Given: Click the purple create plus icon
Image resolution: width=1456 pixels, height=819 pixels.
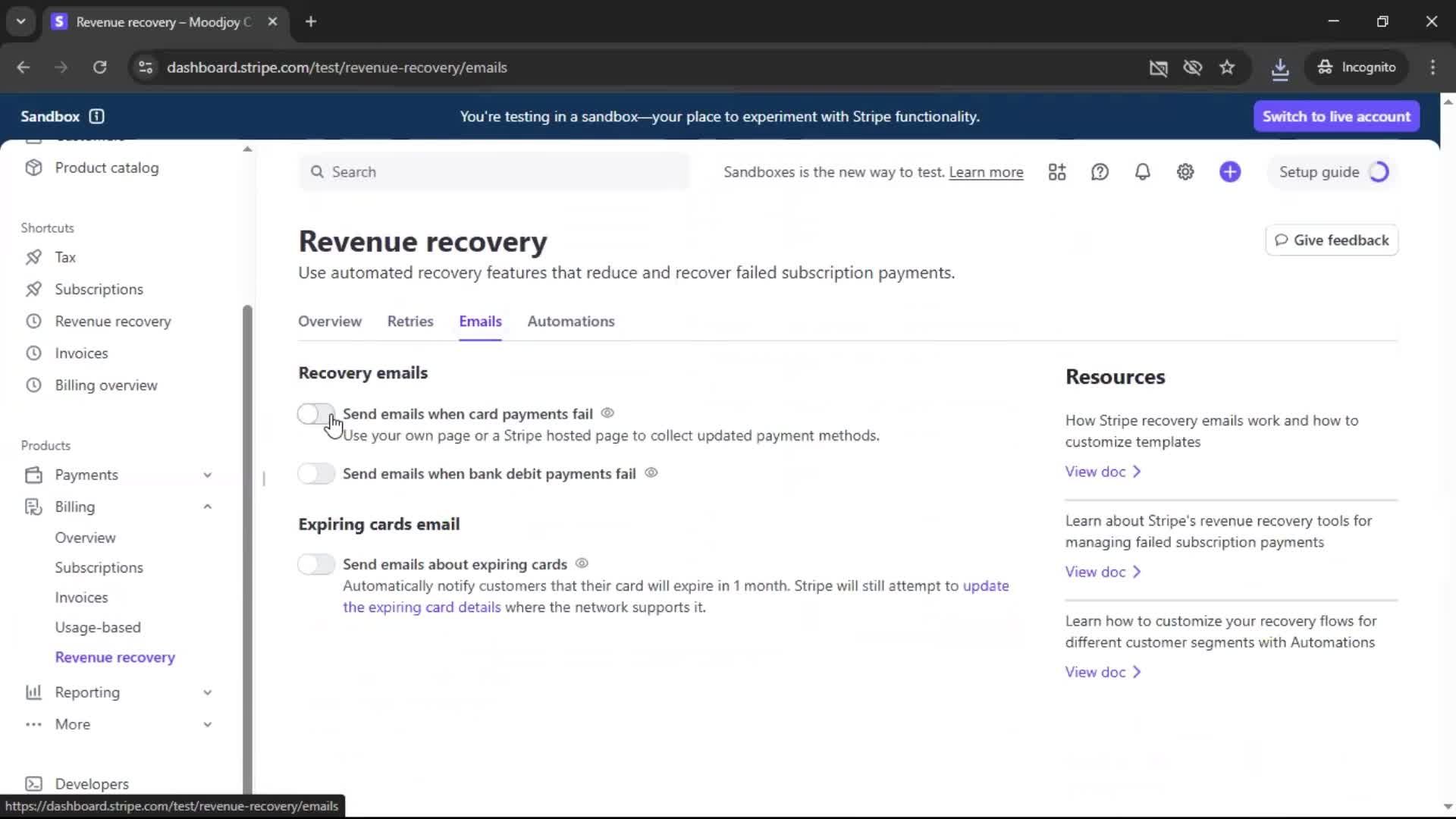Looking at the screenshot, I should [x=1230, y=172].
